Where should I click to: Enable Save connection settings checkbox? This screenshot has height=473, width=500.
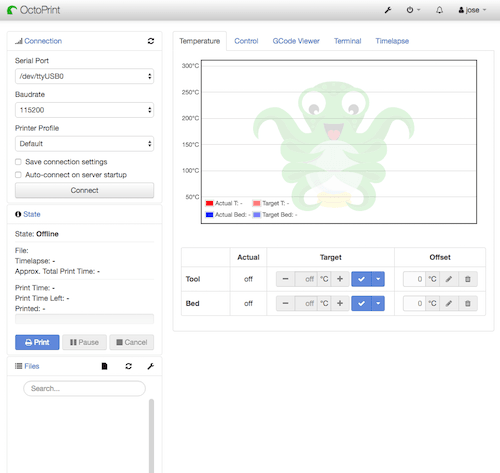[18, 162]
